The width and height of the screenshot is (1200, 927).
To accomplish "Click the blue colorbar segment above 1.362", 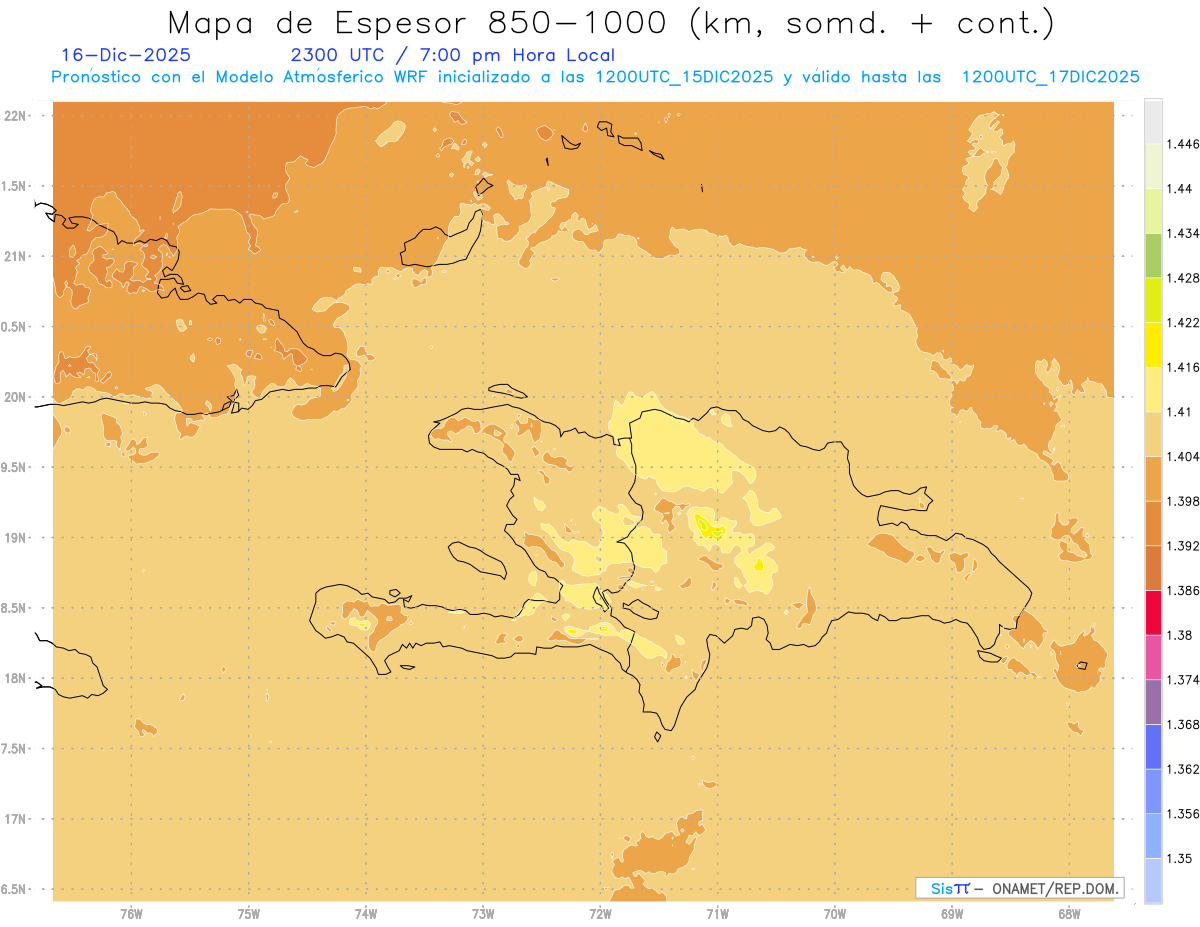I will (x=1153, y=746).
